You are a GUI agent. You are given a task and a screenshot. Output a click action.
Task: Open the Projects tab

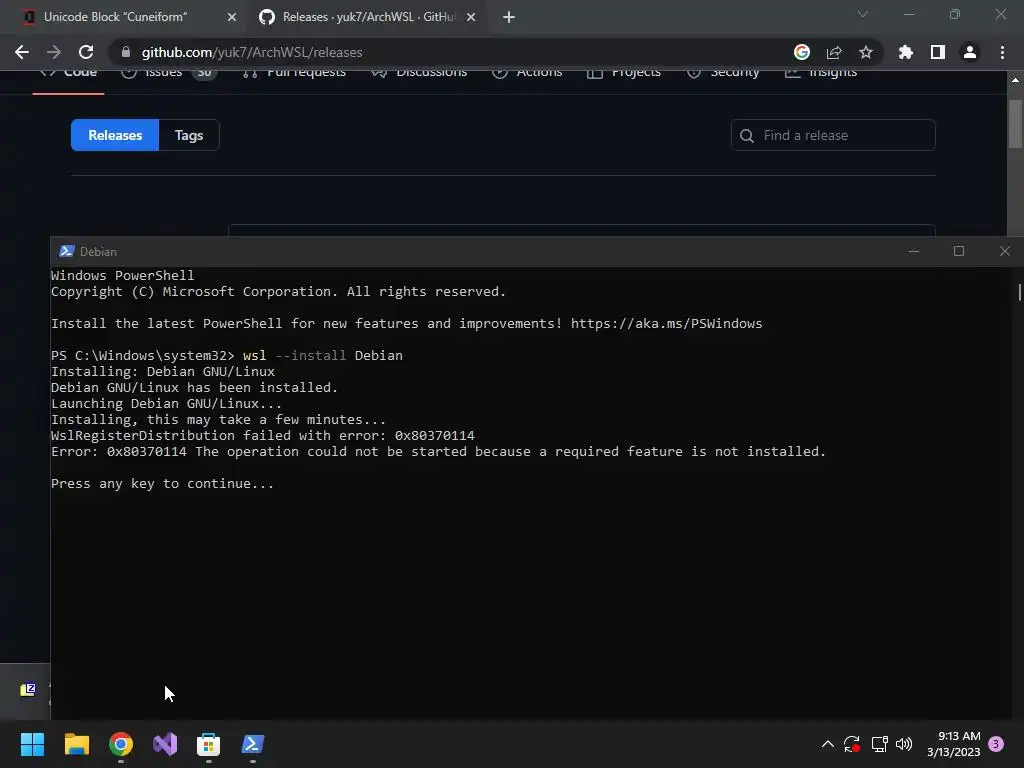click(x=624, y=72)
